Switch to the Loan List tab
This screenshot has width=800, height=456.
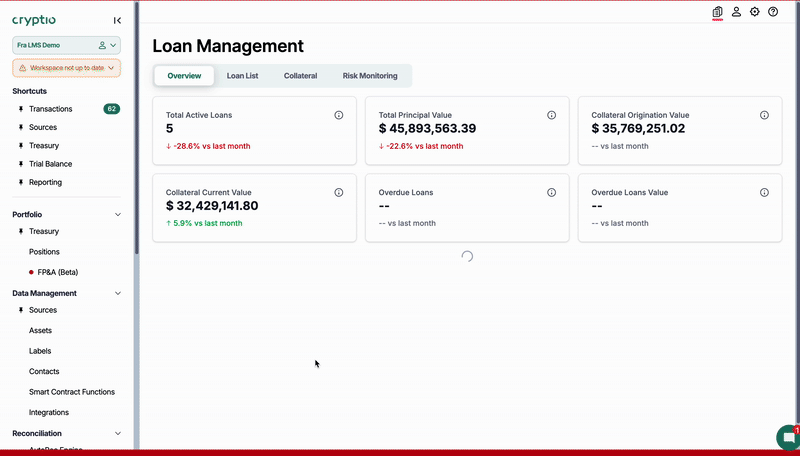click(x=242, y=75)
